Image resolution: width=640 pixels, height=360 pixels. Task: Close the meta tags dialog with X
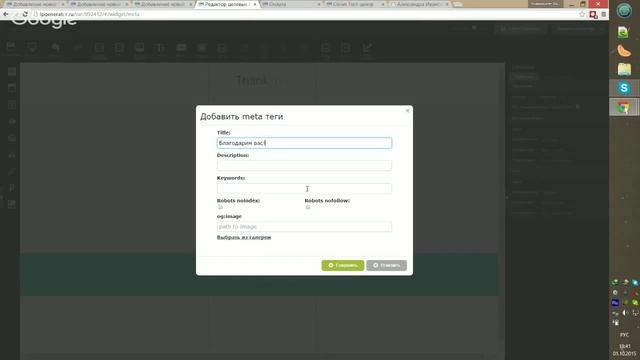[x=407, y=111]
